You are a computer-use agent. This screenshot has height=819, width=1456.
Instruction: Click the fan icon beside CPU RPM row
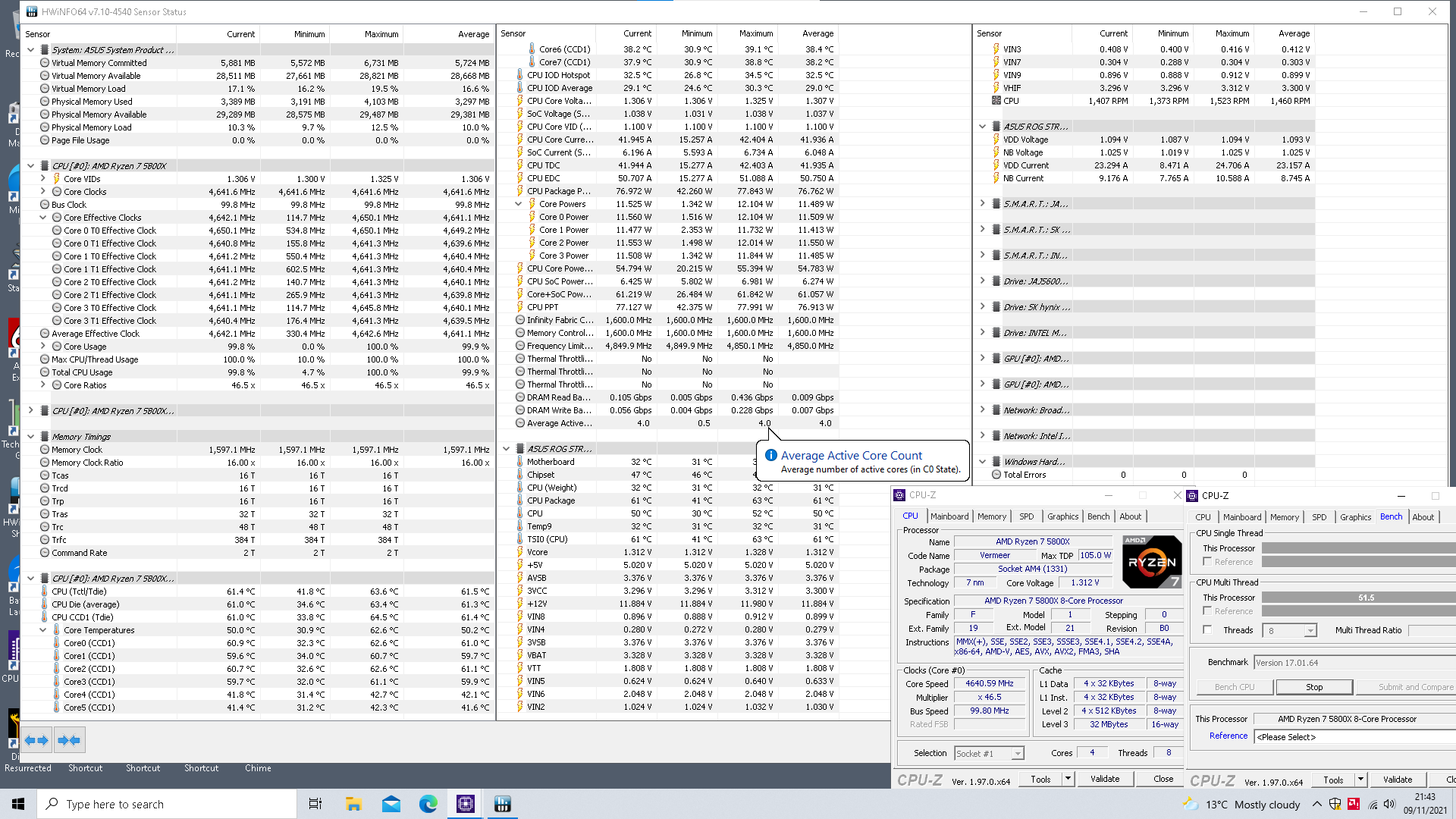tap(996, 100)
